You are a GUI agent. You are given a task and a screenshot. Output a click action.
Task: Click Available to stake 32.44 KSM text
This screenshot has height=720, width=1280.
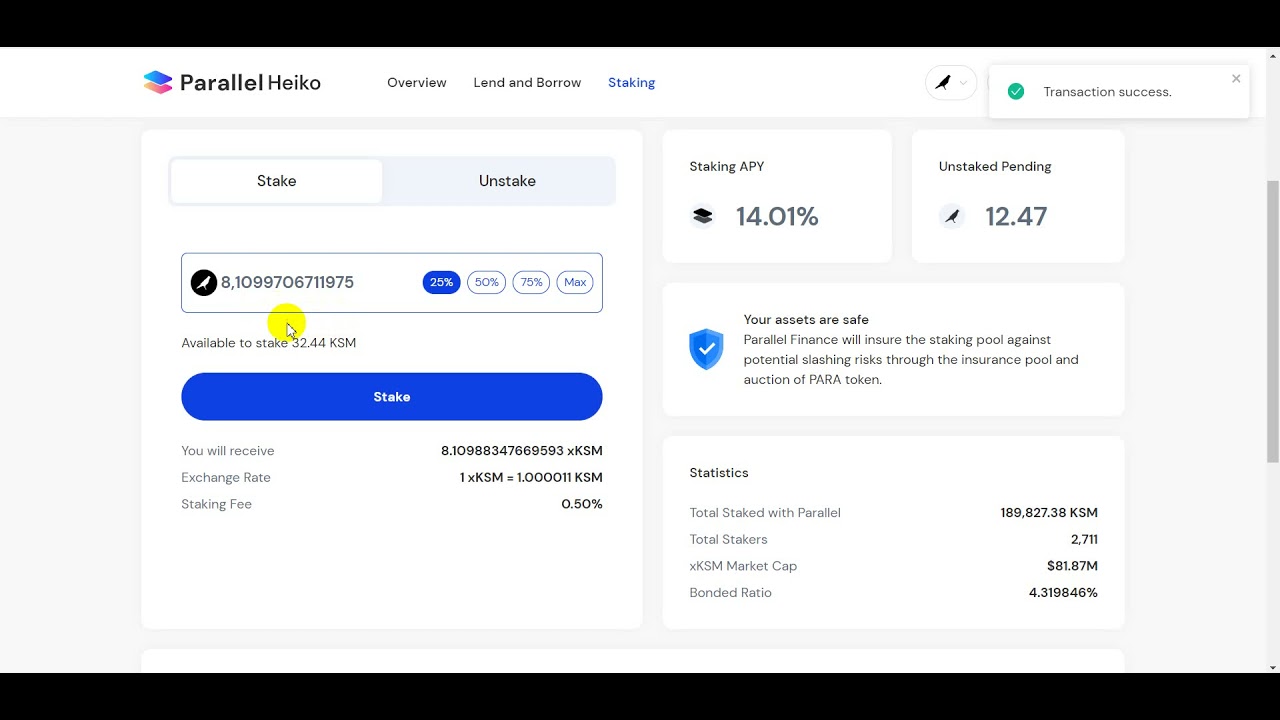[x=269, y=343]
